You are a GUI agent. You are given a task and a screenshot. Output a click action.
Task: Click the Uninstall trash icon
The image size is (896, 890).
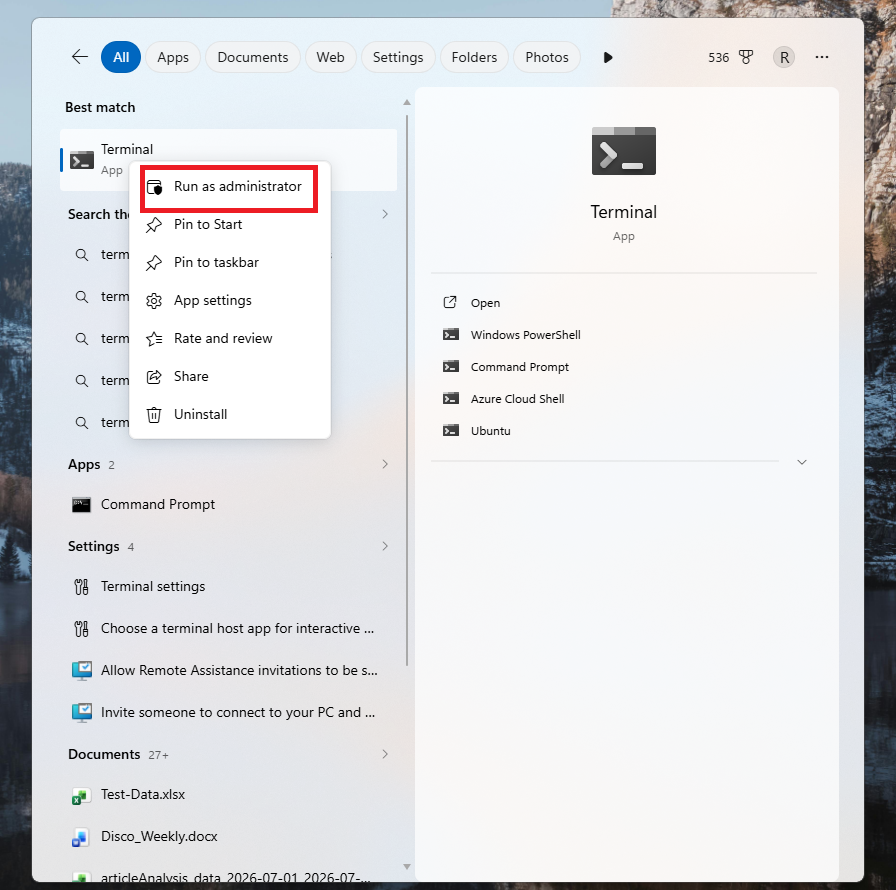[154, 415]
